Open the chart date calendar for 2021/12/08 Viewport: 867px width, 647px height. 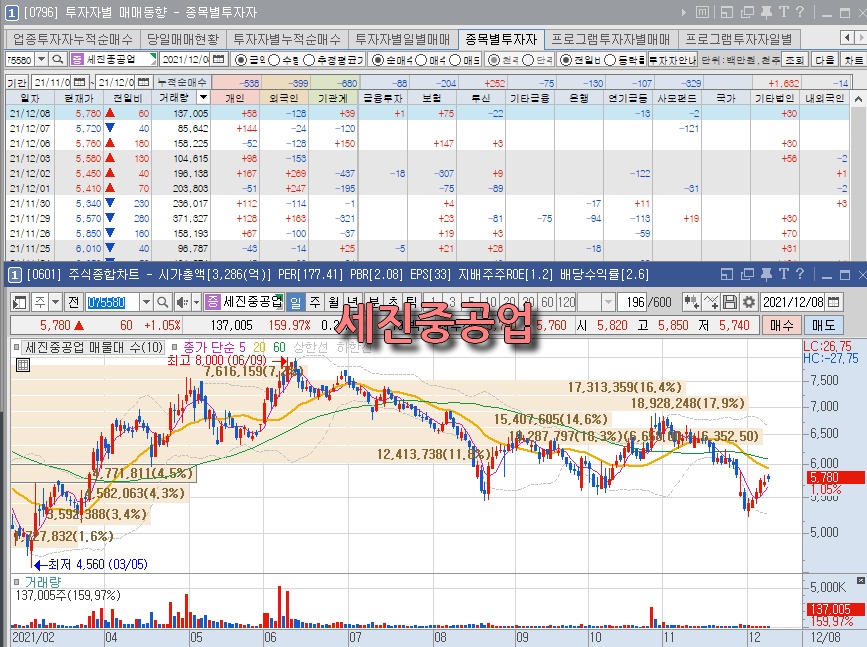834,302
